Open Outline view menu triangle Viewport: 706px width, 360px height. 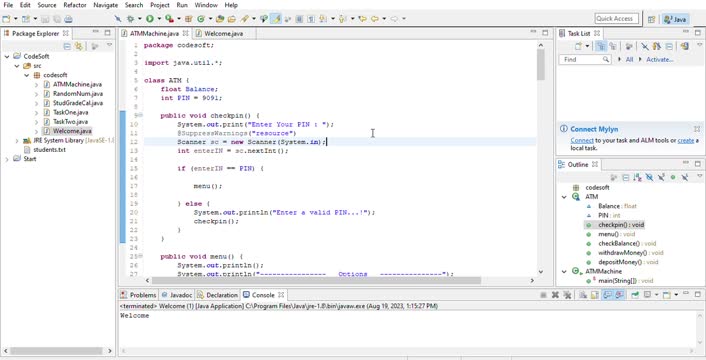point(699,176)
